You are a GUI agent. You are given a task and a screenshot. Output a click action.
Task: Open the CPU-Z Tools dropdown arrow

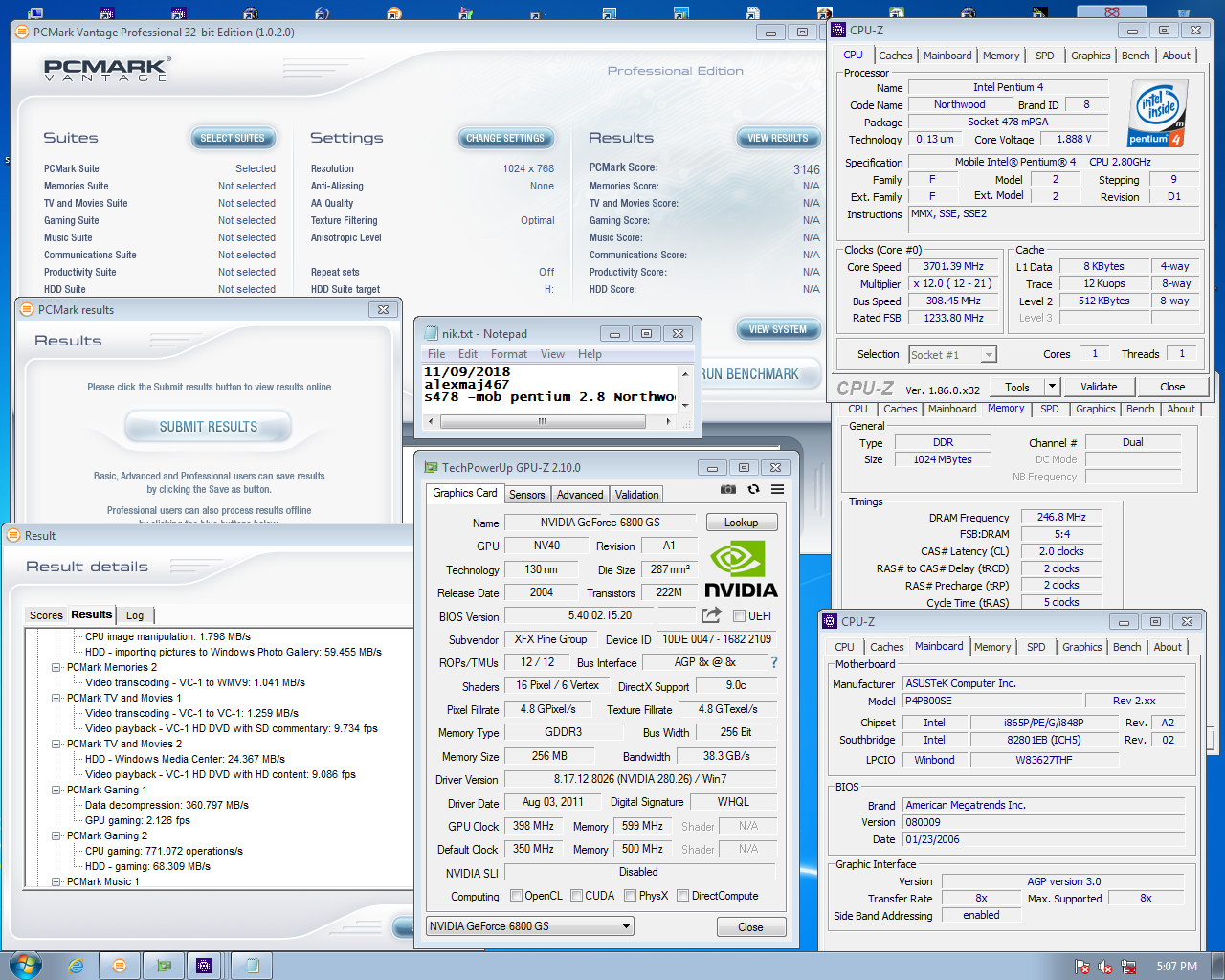[x=1053, y=387]
